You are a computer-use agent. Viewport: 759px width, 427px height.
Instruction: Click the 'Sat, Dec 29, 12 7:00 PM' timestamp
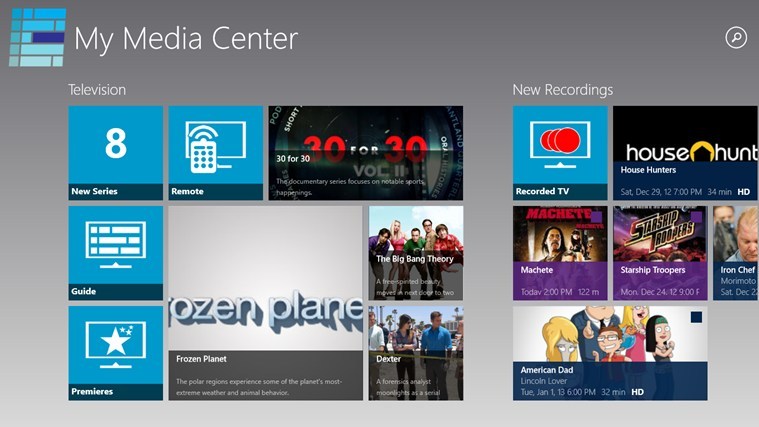pyautogui.click(x=661, y=192)
